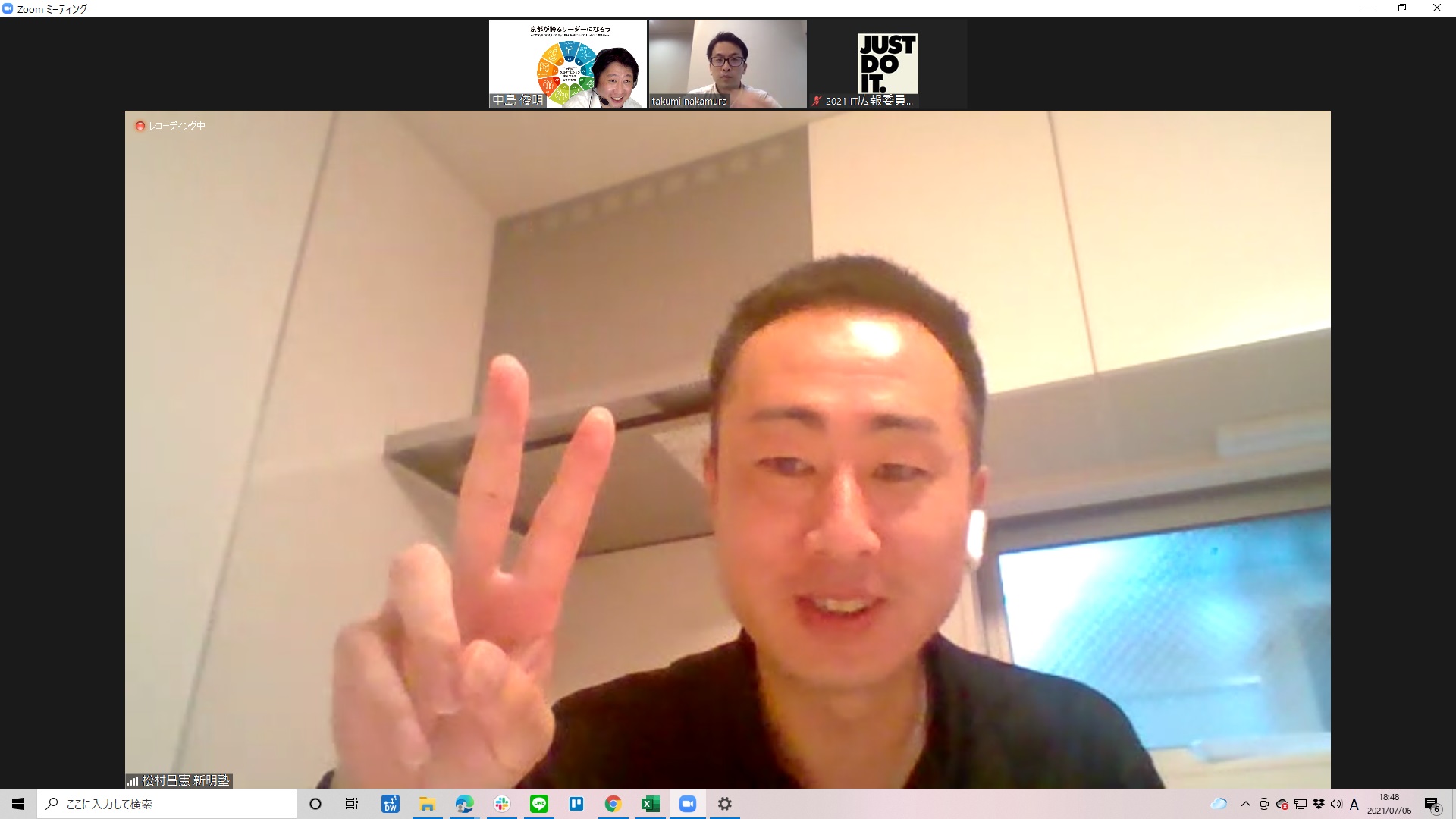Open the volume speaker control
1456x819 pixels.
pyautogui.click(x=1336, y=804)
